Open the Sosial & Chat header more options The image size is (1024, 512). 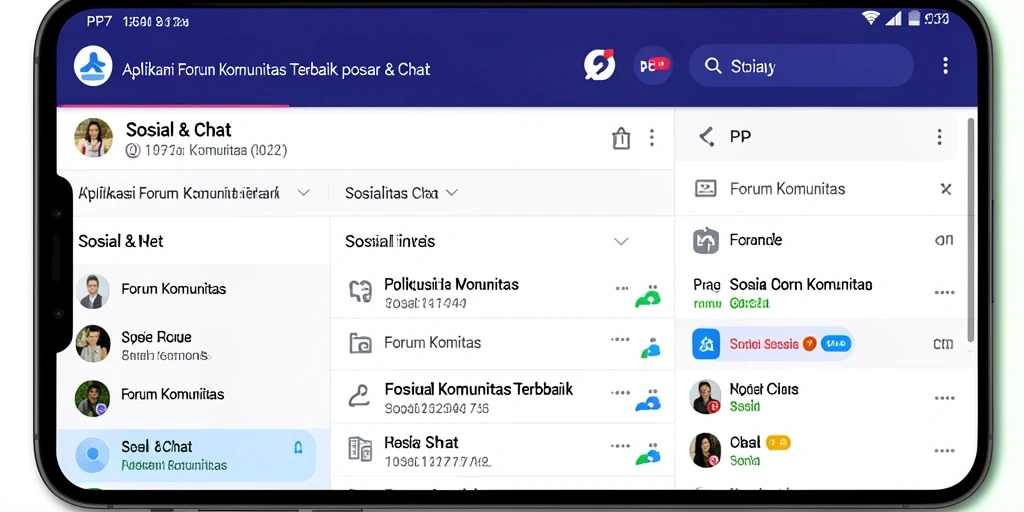click(651, 138)
